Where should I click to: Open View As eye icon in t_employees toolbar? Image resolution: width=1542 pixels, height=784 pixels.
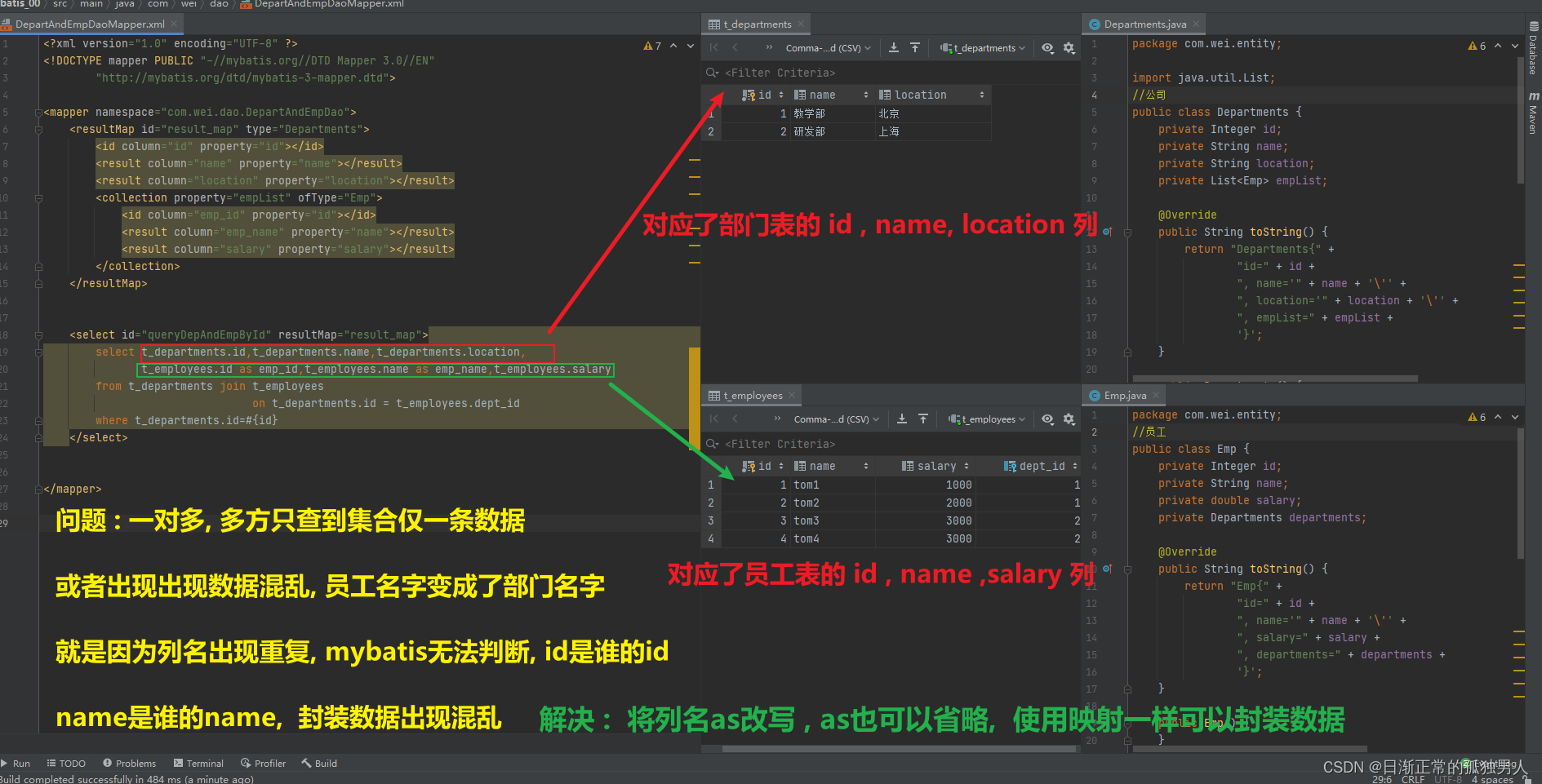1047,419
